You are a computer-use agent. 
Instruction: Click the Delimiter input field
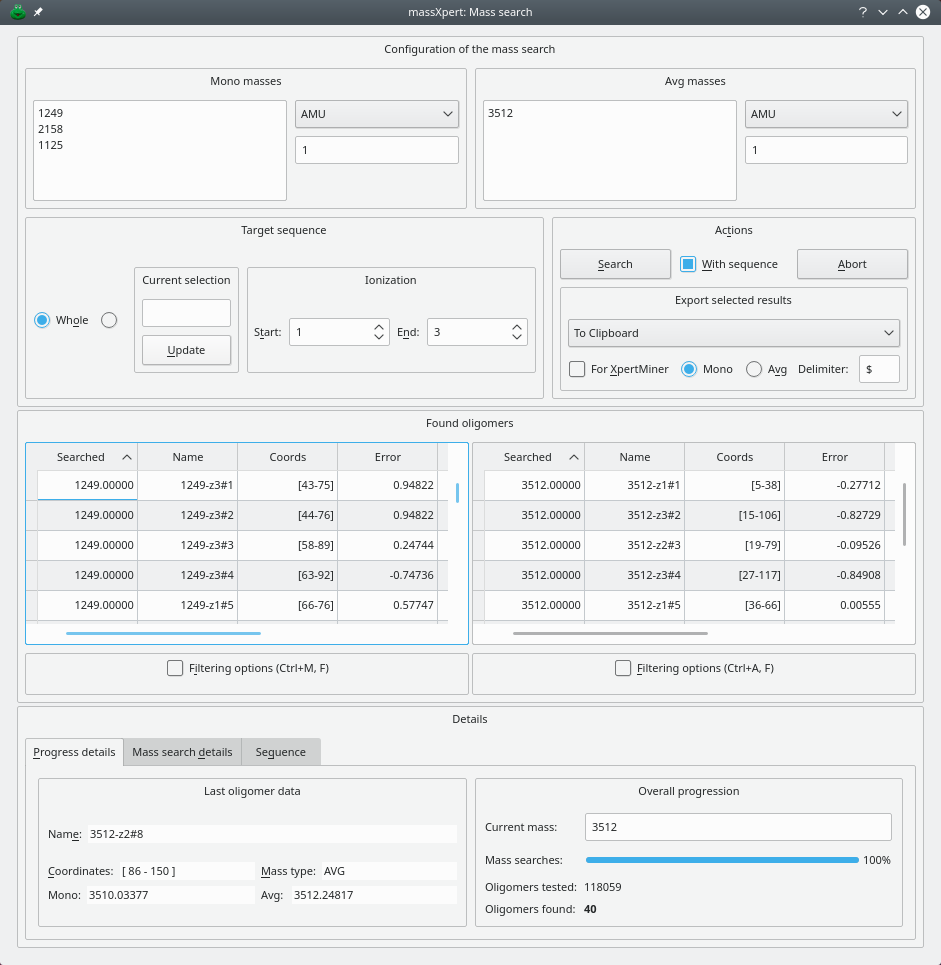click(878, 369)
